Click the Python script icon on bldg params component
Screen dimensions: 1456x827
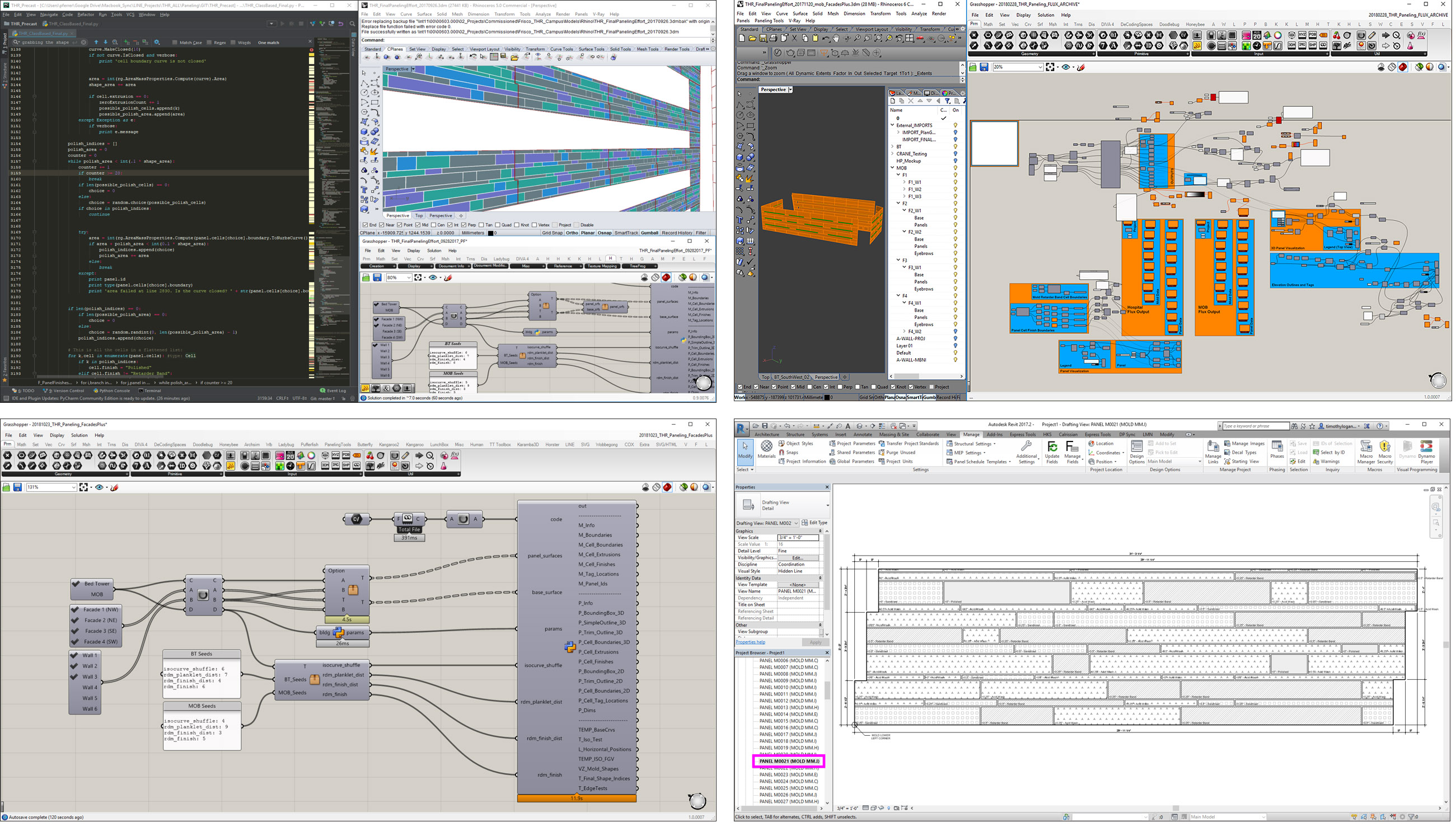point(339,632)
